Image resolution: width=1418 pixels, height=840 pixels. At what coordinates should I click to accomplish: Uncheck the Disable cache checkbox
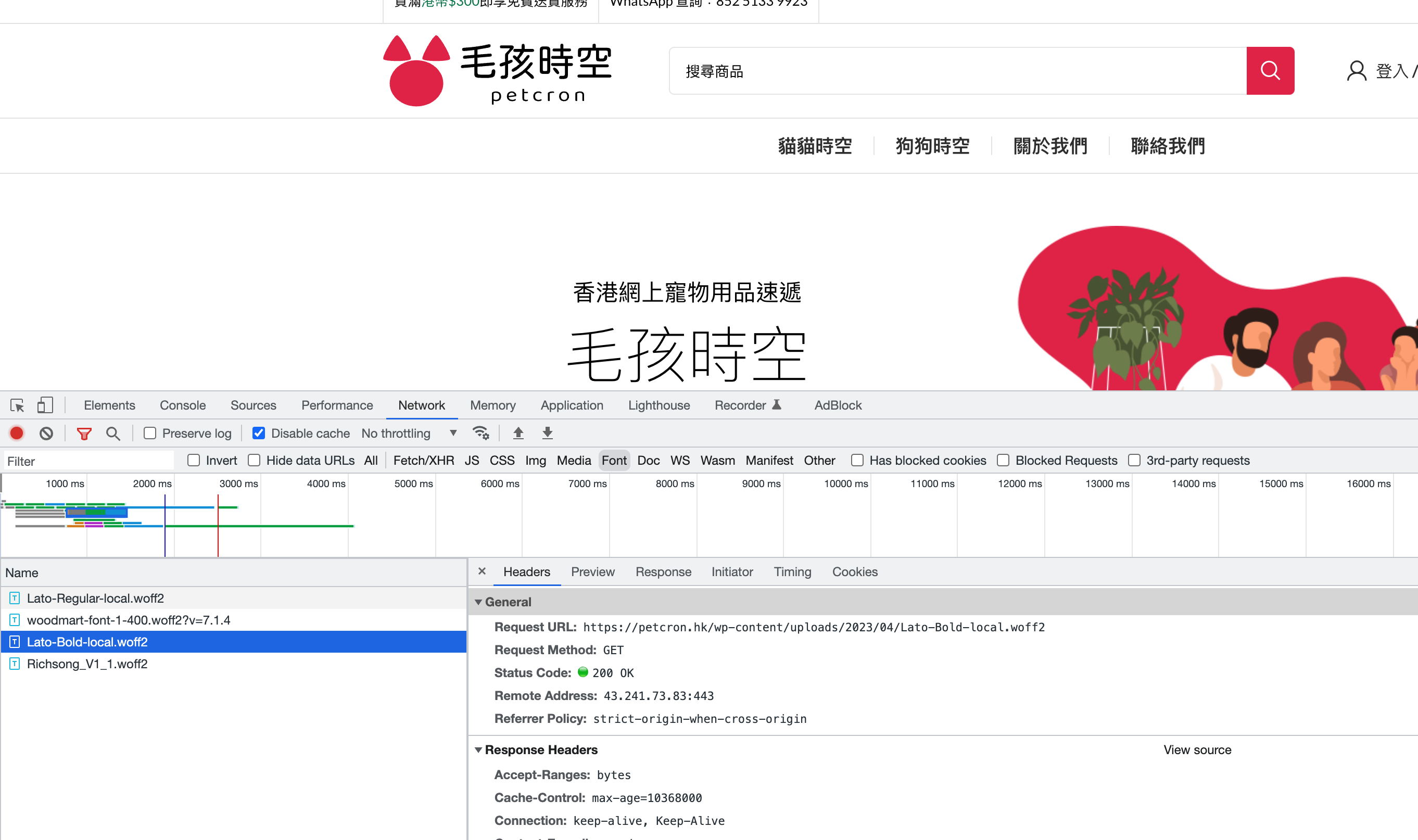[x=259, y=433]
